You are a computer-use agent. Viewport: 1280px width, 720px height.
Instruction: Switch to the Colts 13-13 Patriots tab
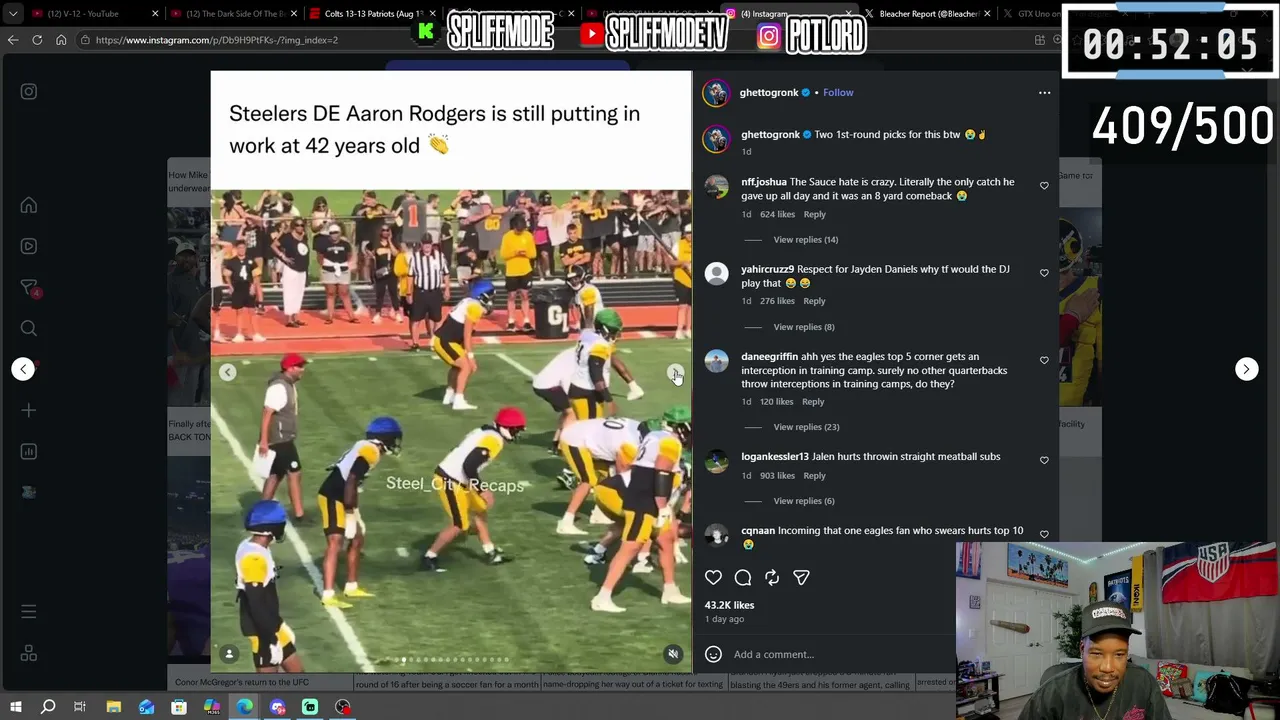click(372, 14)
